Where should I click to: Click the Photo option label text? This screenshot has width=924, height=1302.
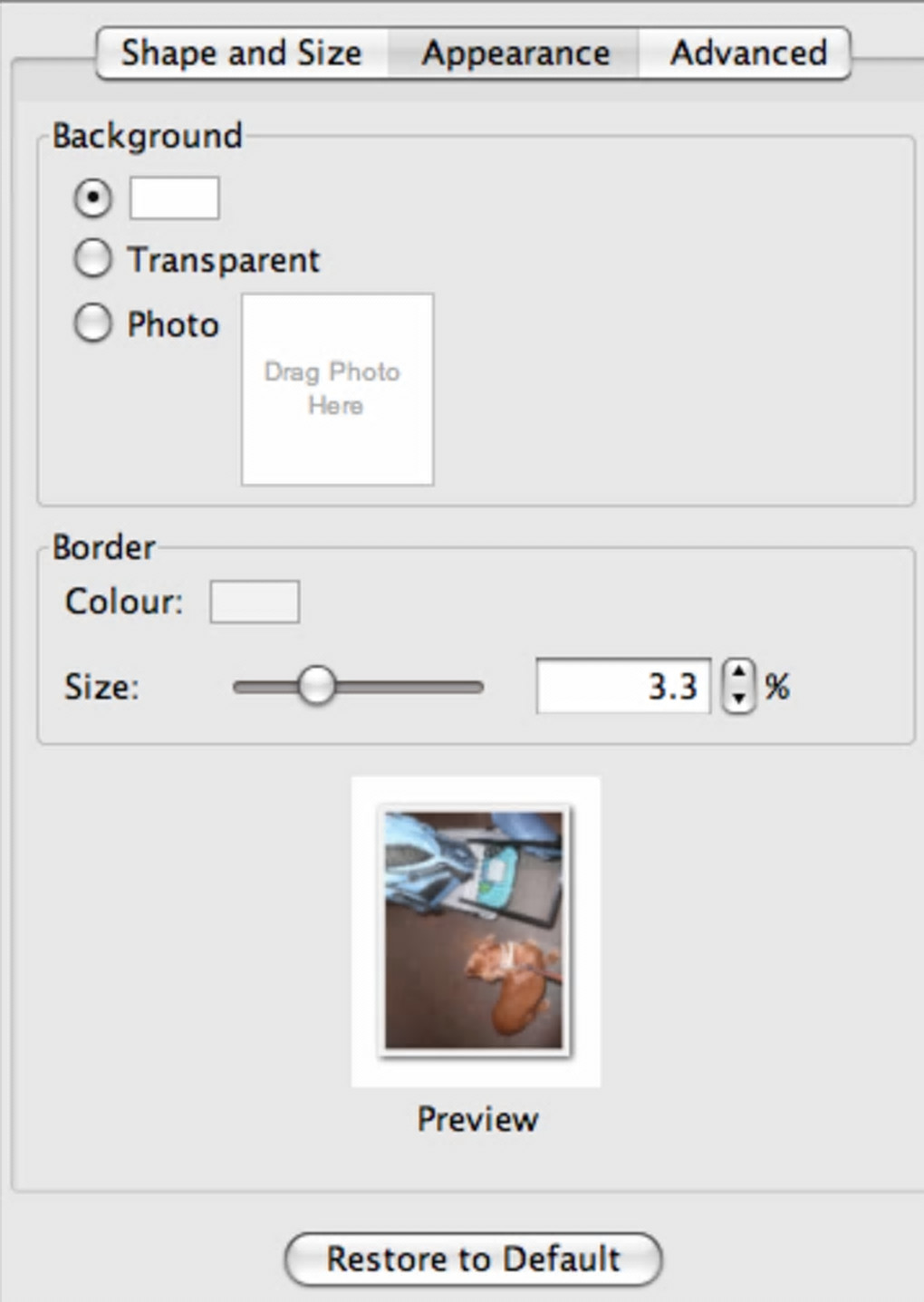pos(173,324)
